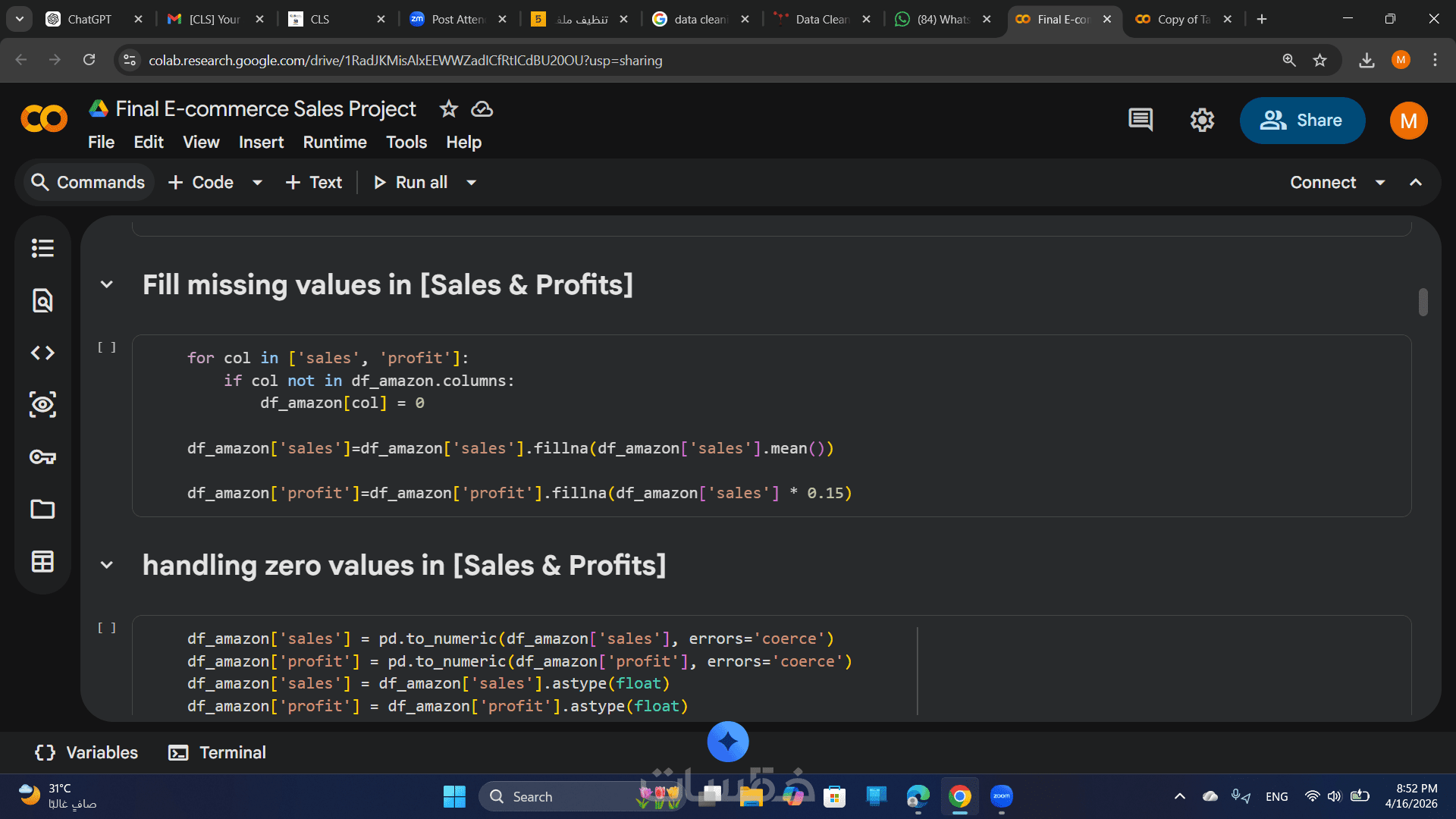Click the Gemini sparkle floating button
The width and height of the screenshot is (1456, 819).
click(x=727, y=742)
